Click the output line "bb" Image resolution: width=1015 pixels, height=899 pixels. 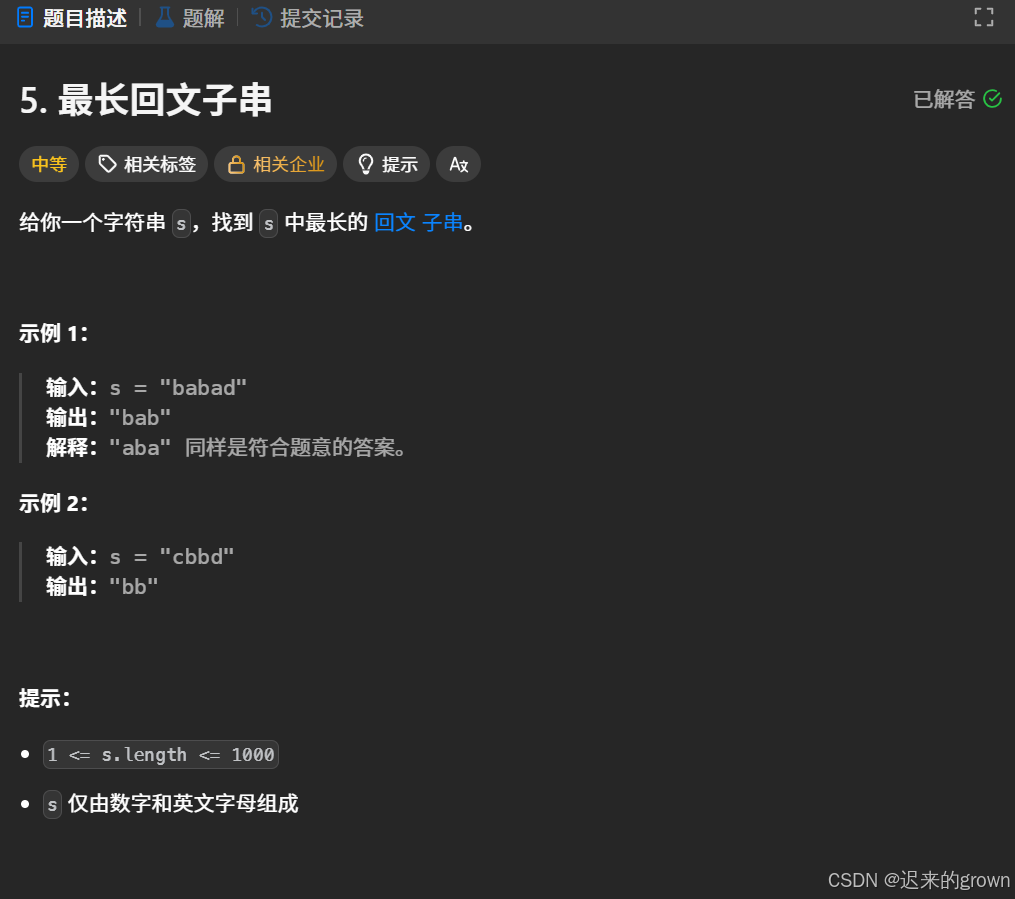point(102,586)
